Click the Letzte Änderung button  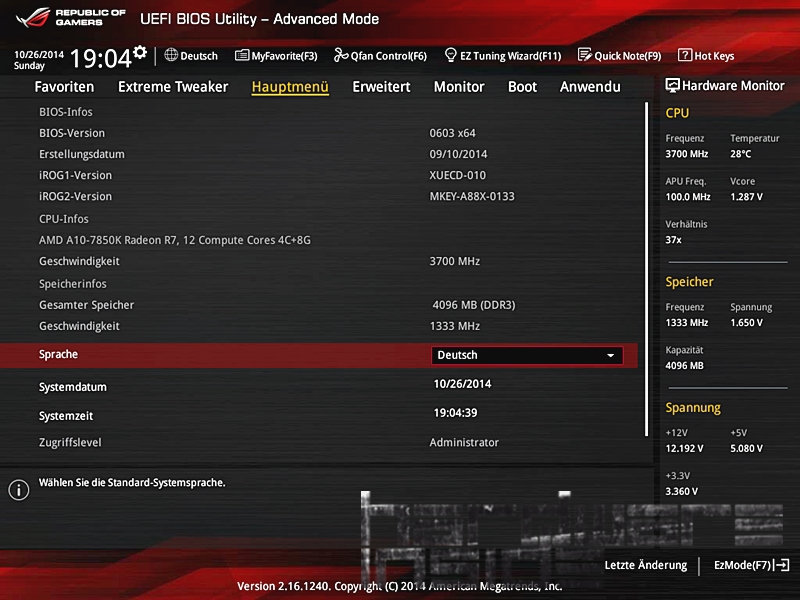coord(645,565)
